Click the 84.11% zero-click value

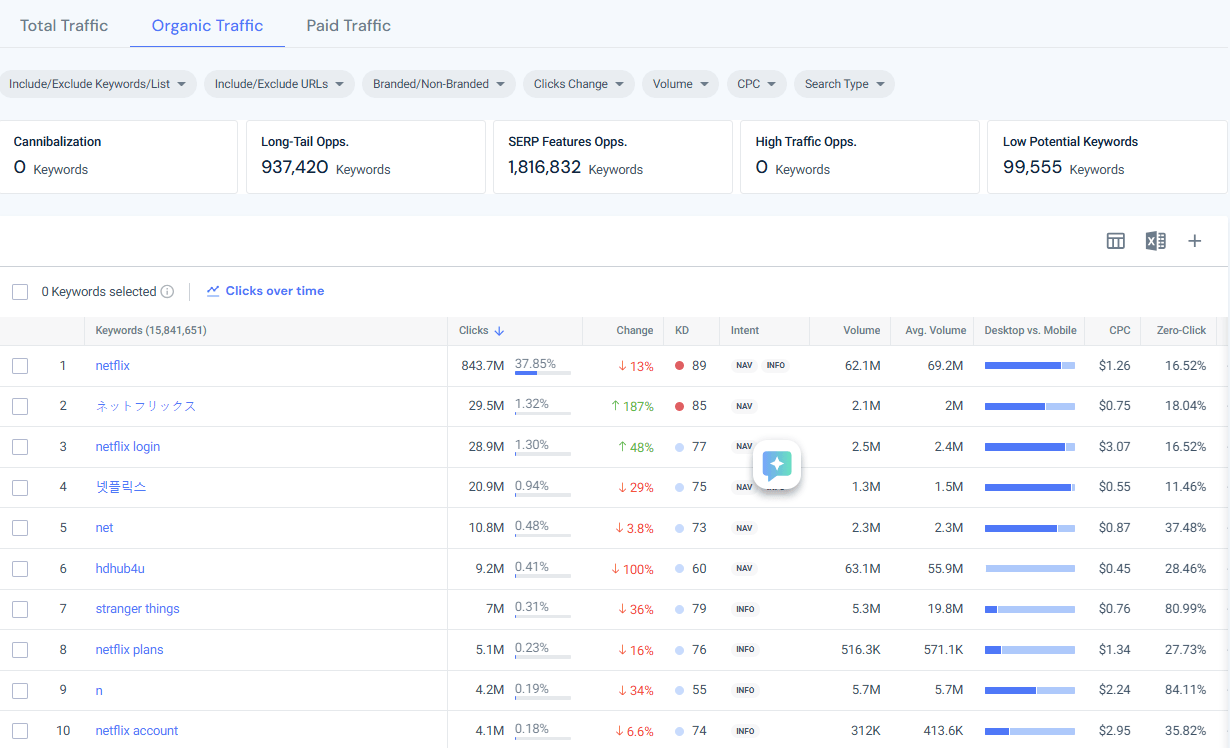pos(1186,690)
